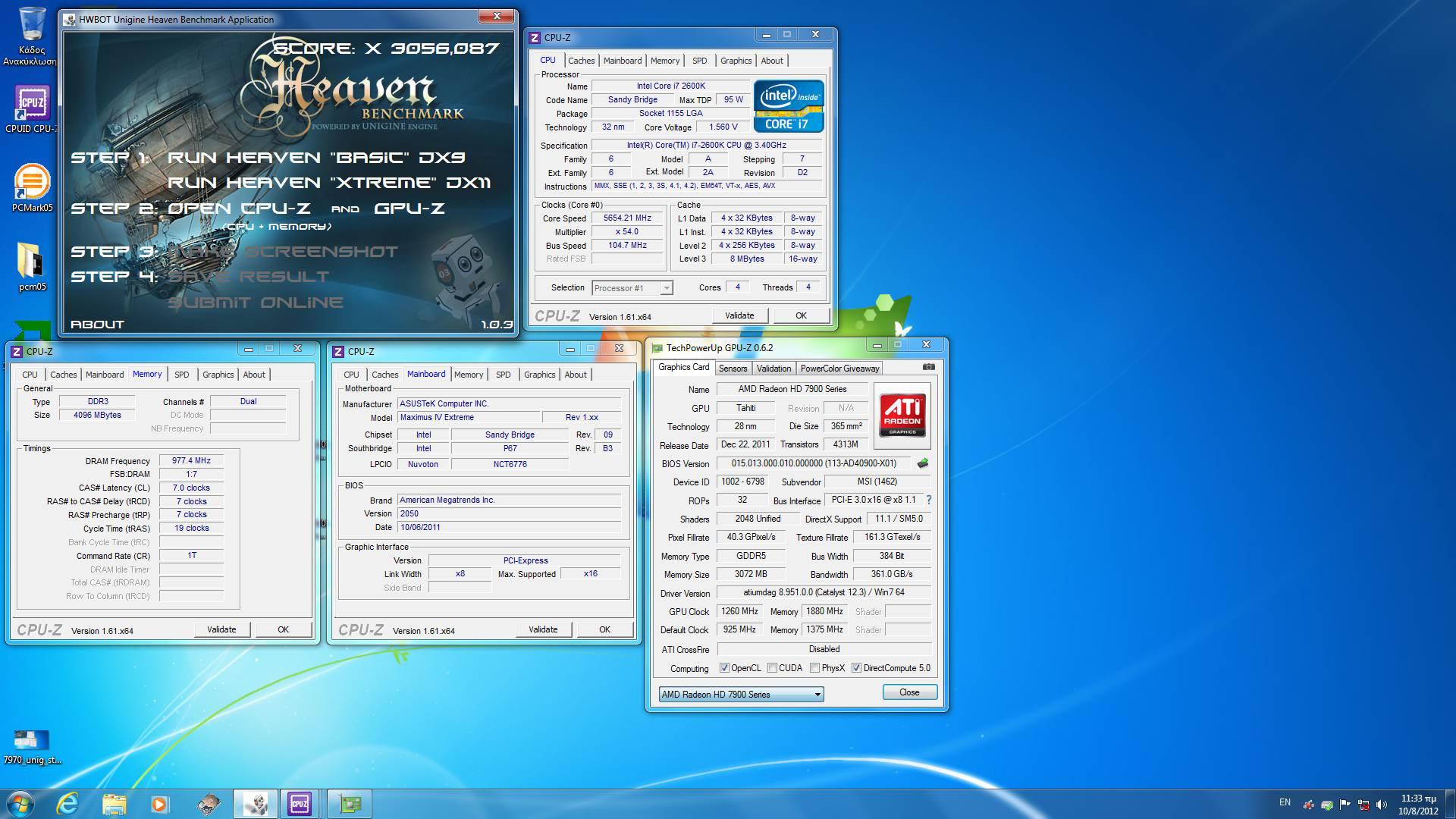Open the Processor #1 selection dropdown

point(632,288)
